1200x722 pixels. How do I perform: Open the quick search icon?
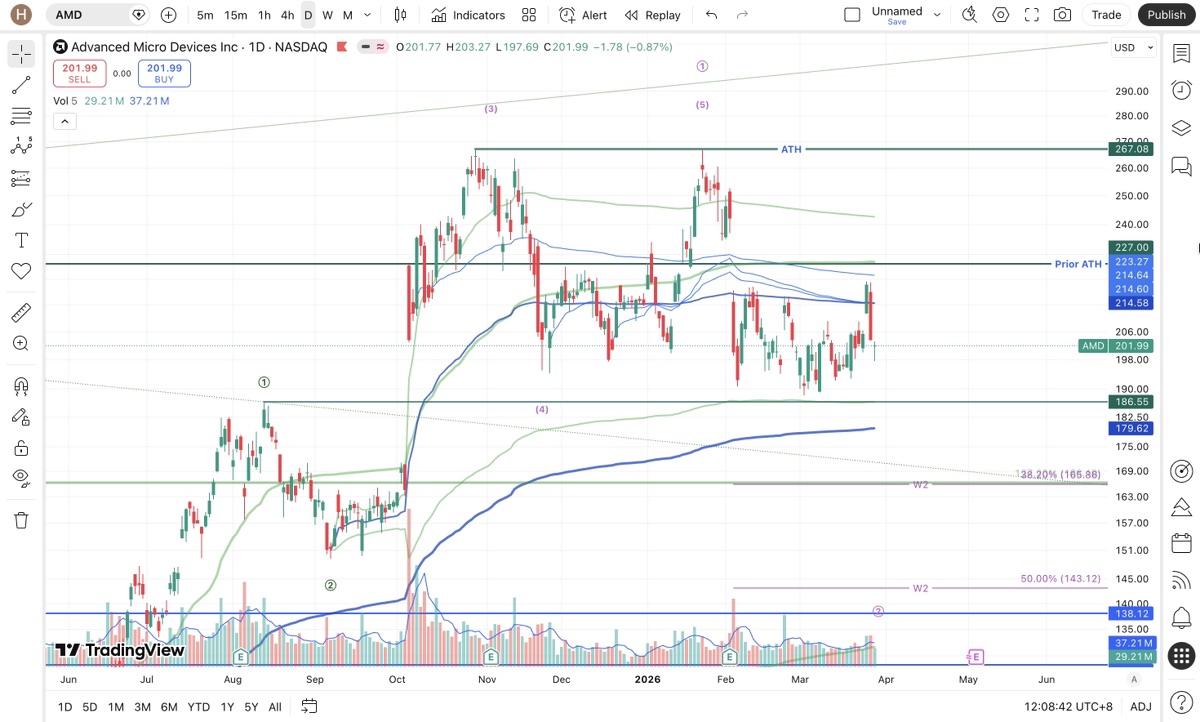click(x=969, y=15)
